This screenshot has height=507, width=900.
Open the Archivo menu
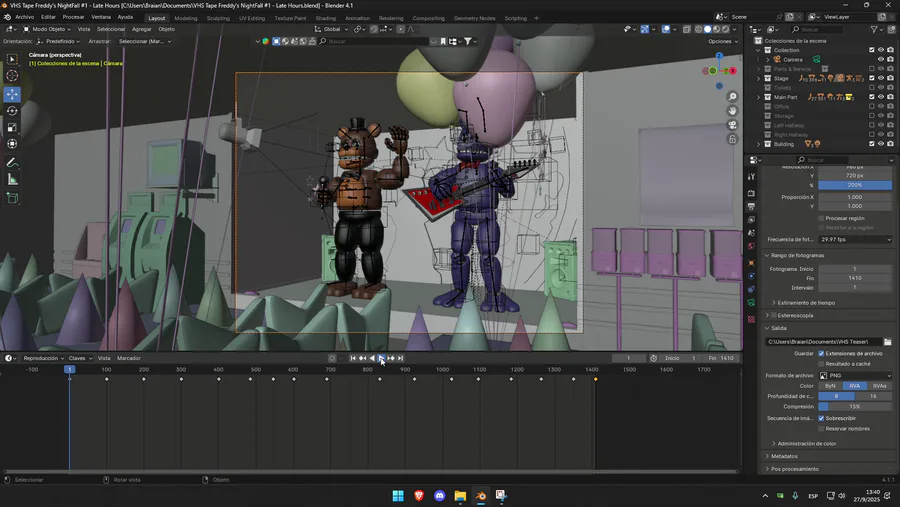[x=25, y=17]
